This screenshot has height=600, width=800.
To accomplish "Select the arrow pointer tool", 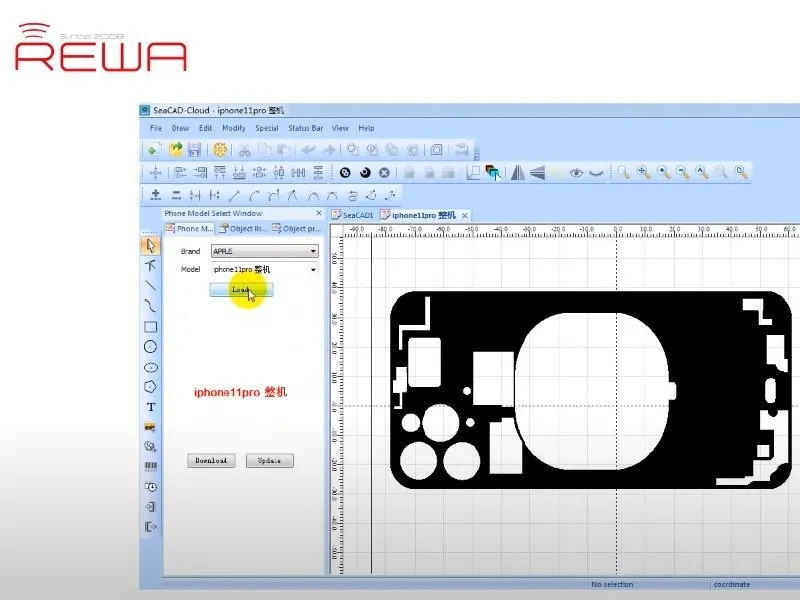I will 151,245.
